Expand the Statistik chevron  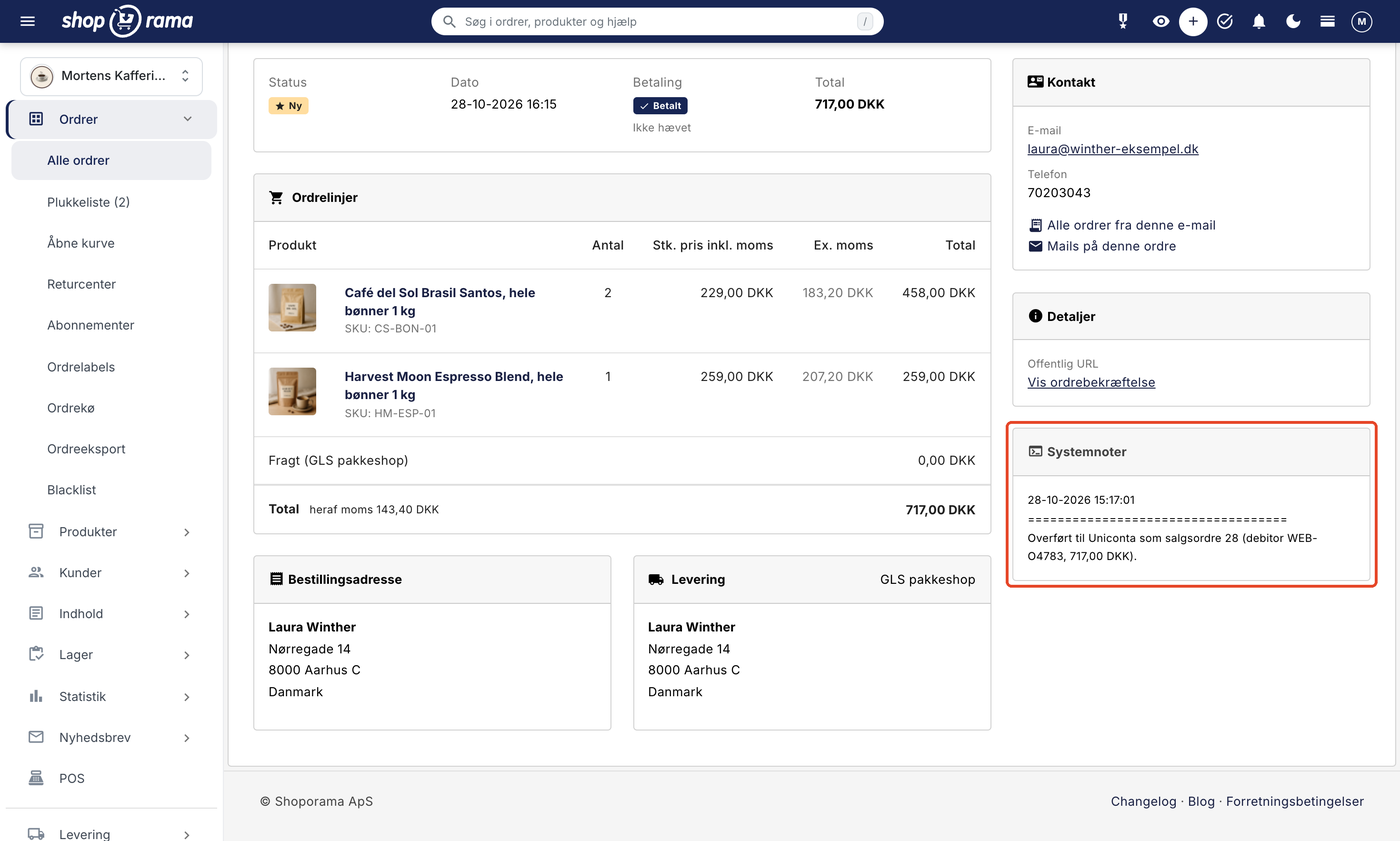[x=187, y=697]
